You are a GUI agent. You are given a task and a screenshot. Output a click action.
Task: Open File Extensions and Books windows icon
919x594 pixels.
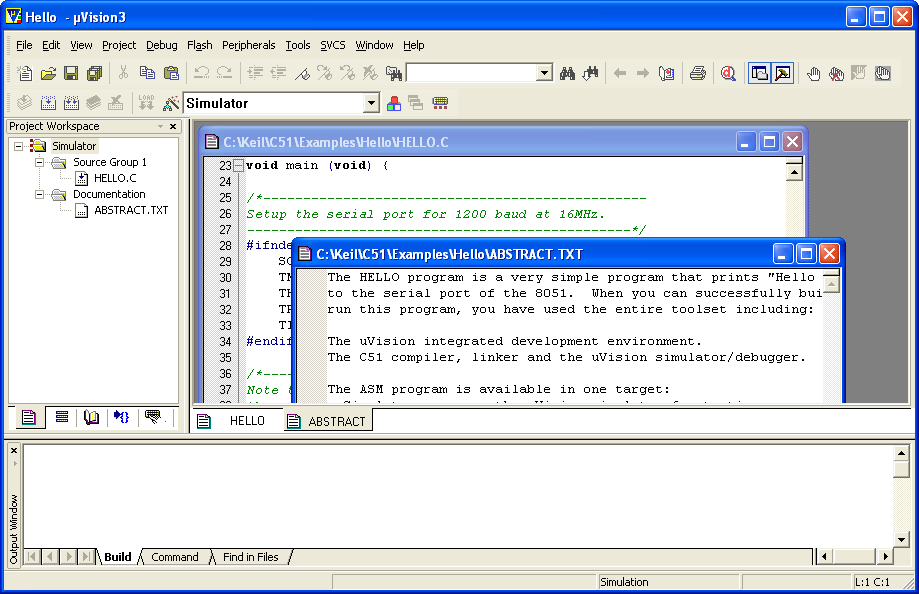[416, 103]
